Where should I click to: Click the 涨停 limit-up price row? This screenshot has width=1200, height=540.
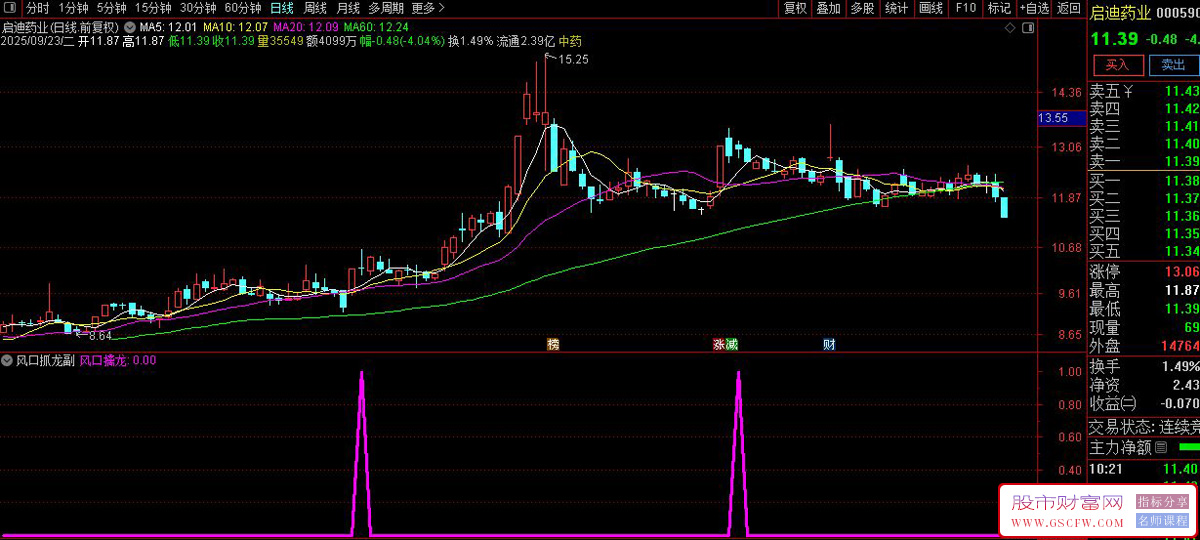(x=1143, y=272)
